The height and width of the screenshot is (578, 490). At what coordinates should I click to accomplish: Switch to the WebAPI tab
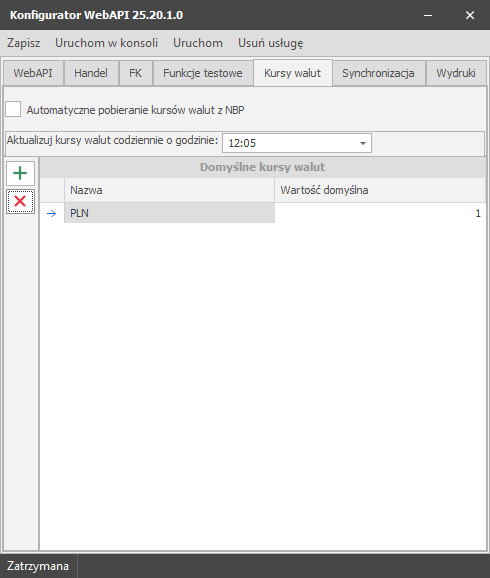pyautogui.click(x=33, y=73)
